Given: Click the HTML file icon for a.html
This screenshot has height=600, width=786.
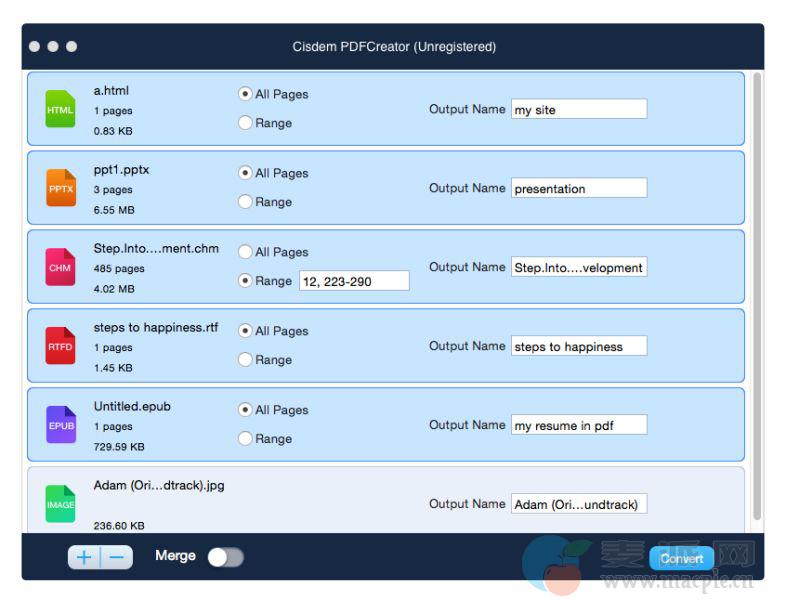Looking at the screenshot, I should tap(60, 109).
